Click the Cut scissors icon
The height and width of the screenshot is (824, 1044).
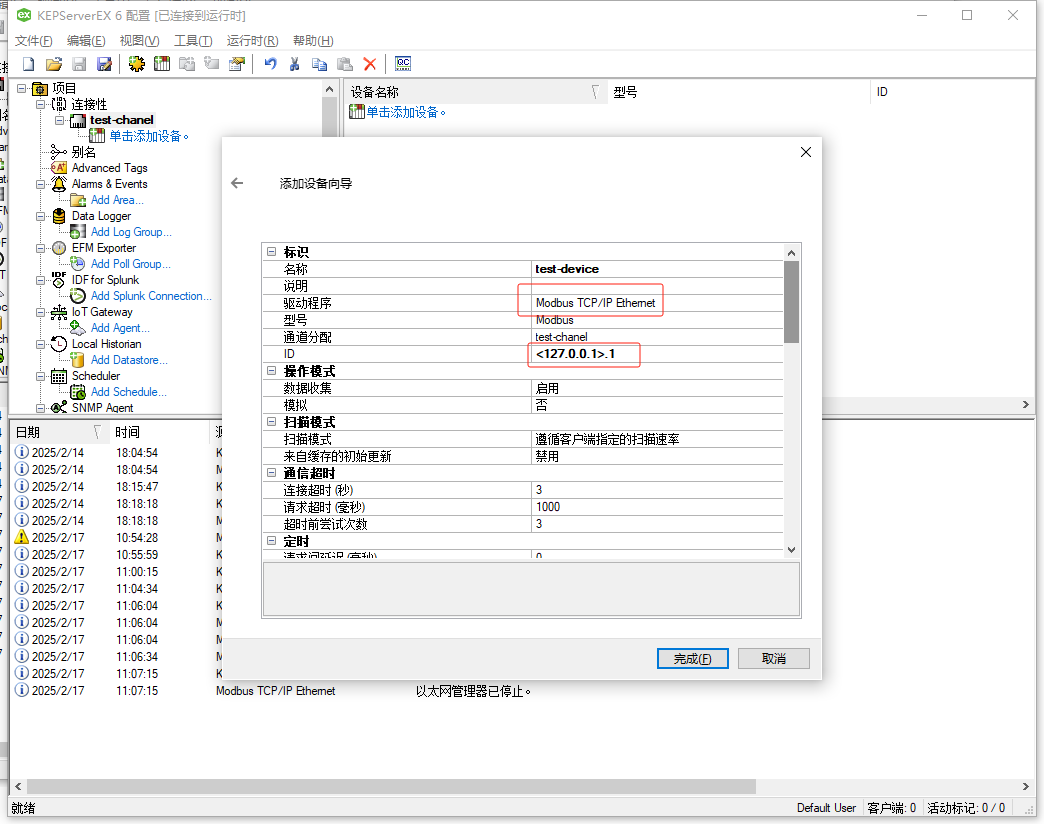pyautogui.click(x=294, y=64)
